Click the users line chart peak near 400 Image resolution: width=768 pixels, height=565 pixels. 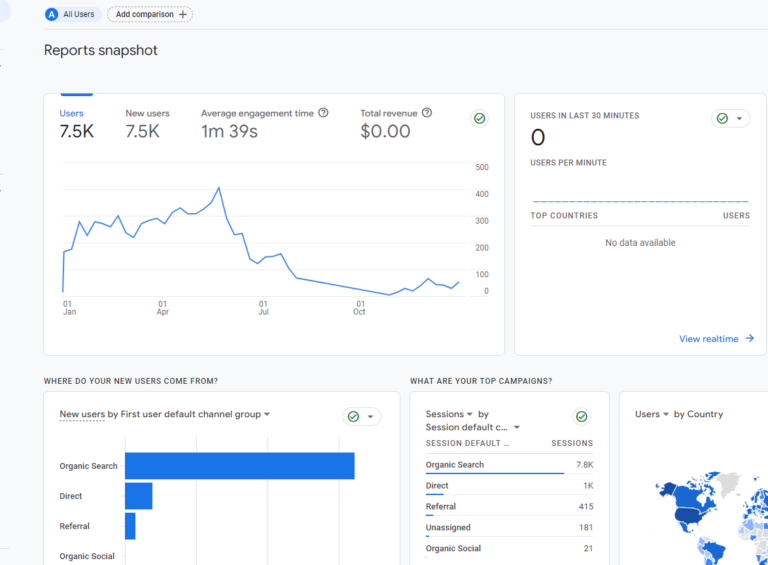219,188
